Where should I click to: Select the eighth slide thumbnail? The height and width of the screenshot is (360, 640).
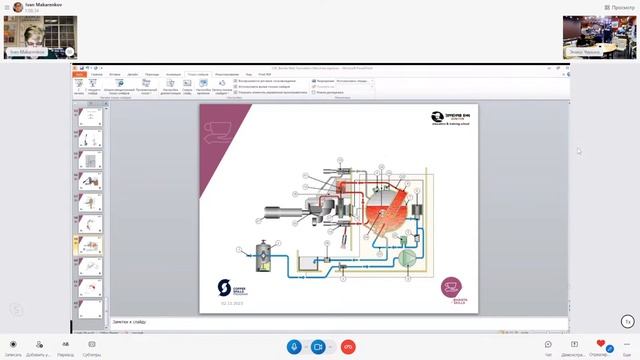point(90,267)
